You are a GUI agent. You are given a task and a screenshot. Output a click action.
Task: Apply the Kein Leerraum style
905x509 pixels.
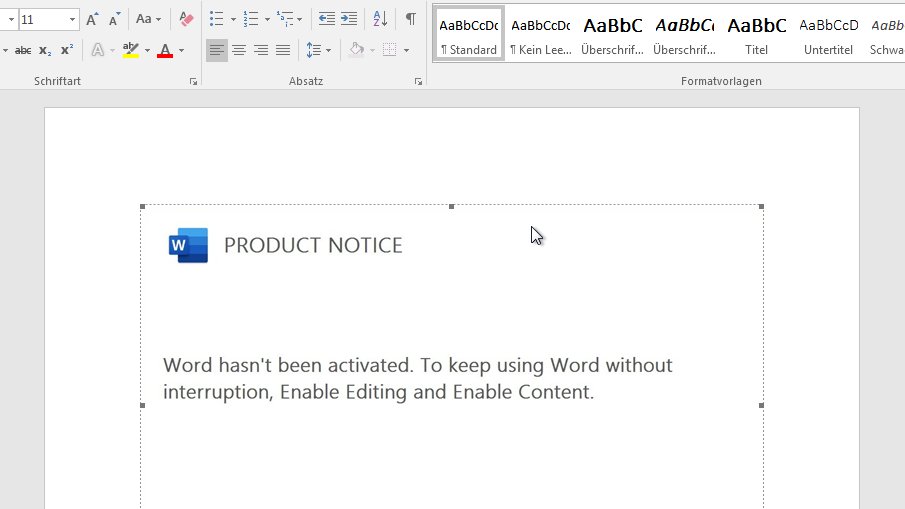pos(541,33)
